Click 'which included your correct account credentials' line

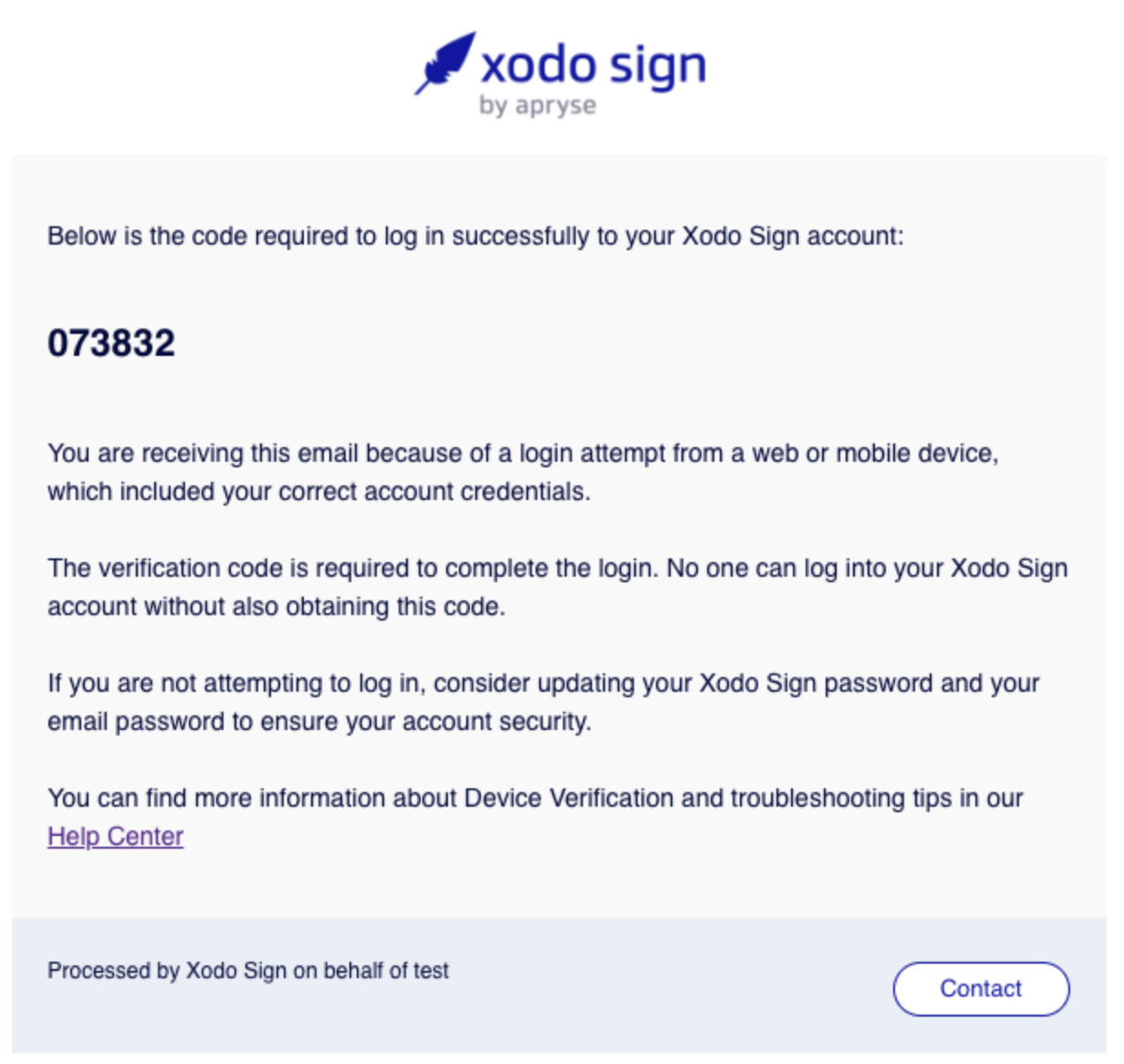tap(319, 492)
